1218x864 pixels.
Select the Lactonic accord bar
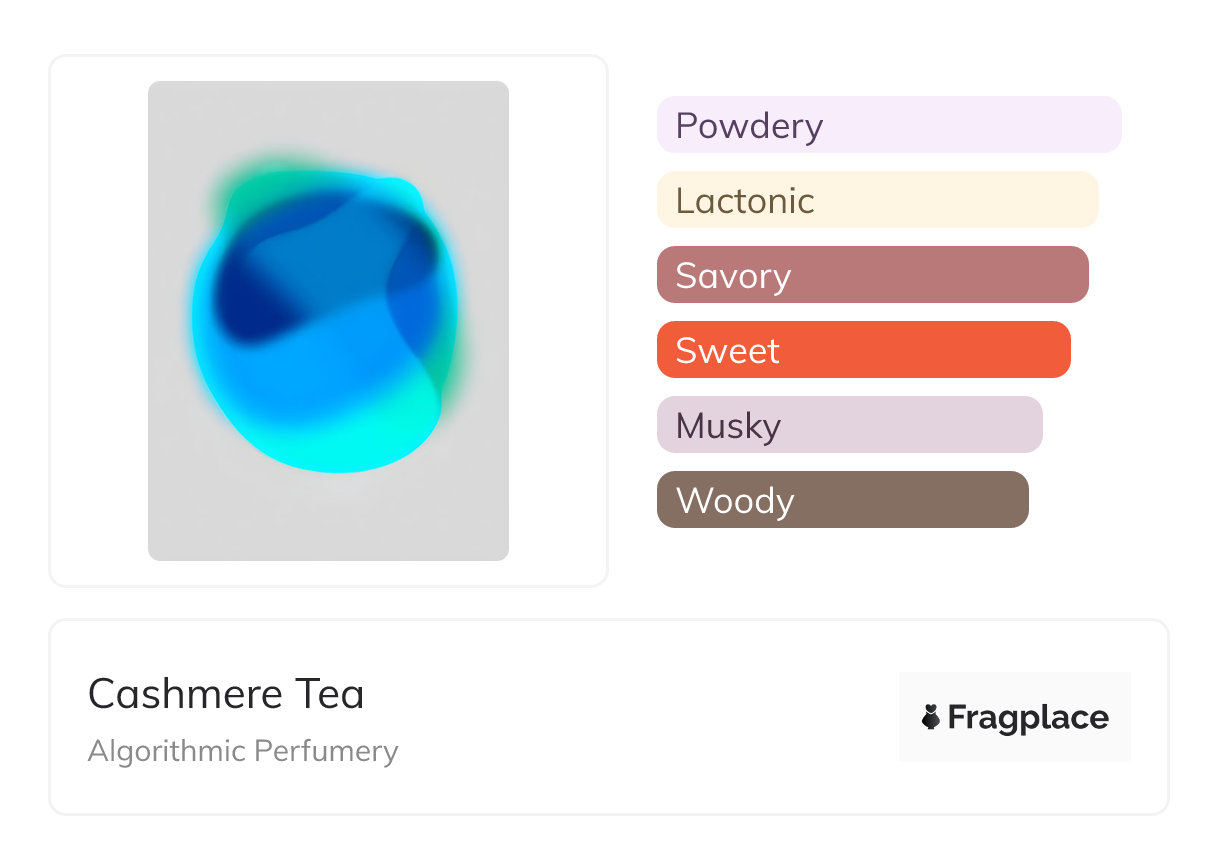point(877,200)
